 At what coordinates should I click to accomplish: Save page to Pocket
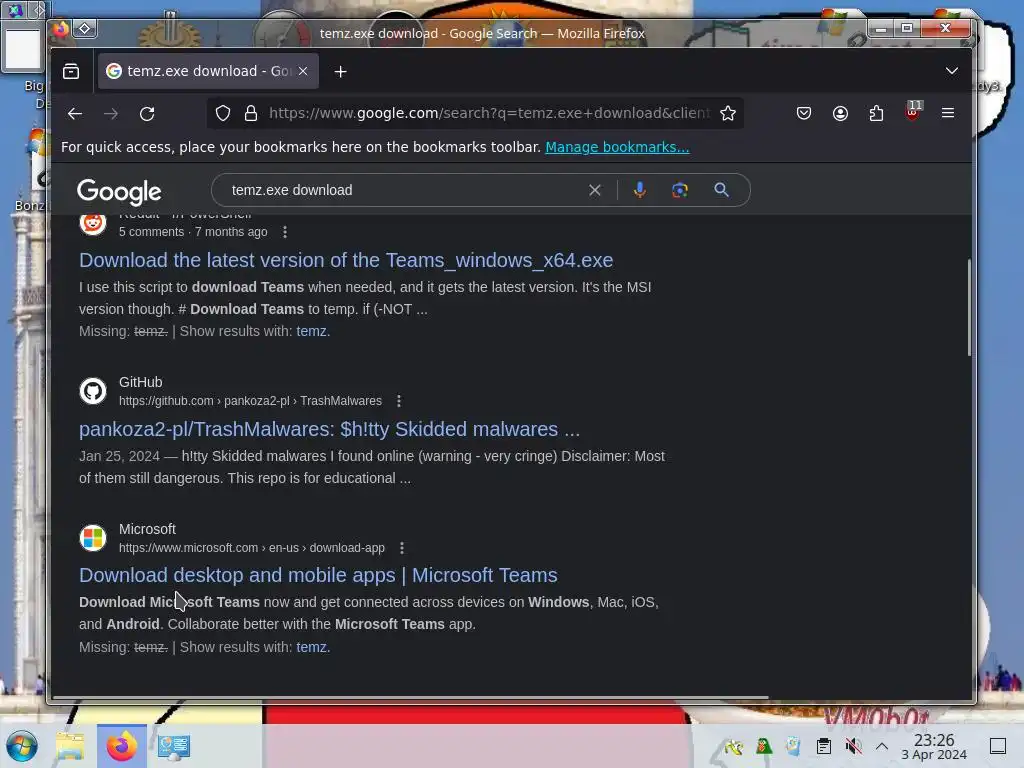[x=804, y=114]
